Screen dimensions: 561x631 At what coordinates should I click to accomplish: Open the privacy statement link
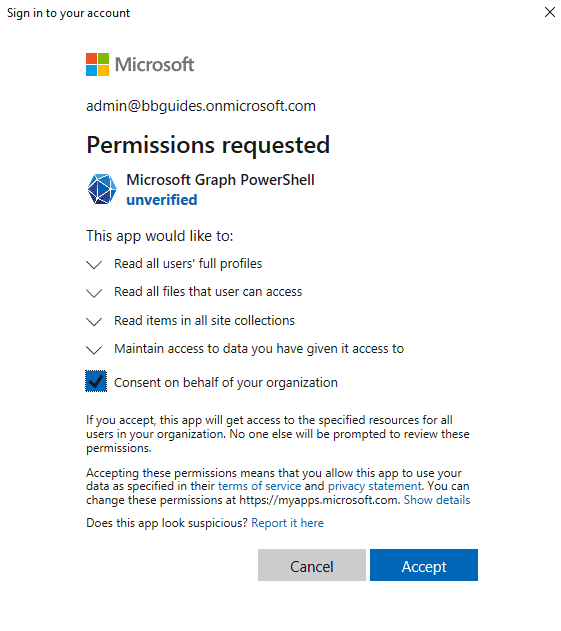point(375,486)
